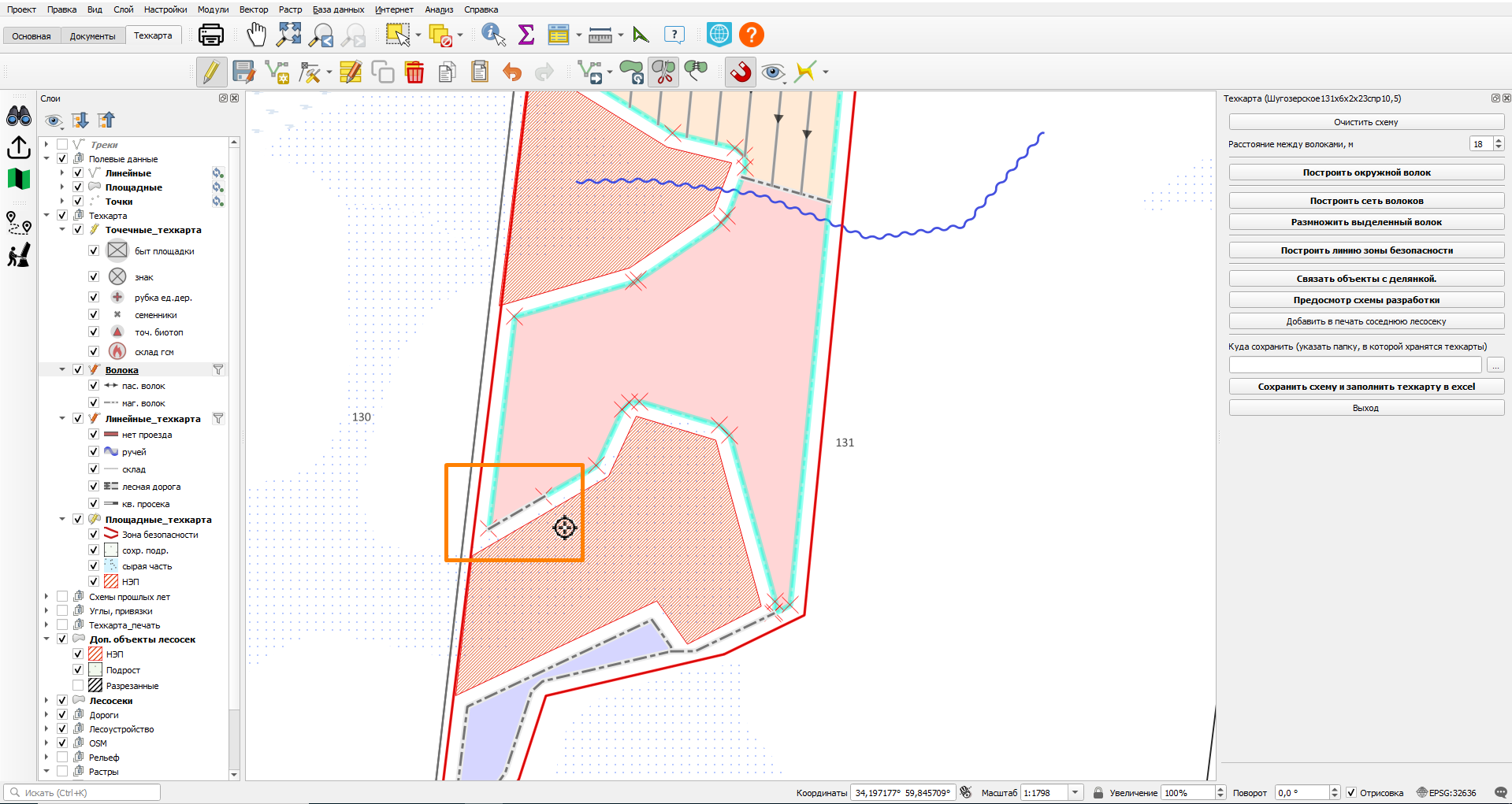The width and height of the screenshot is (1512, 804).
Task: Select the Add Line Feature tool
Action: tap(277, 72)
